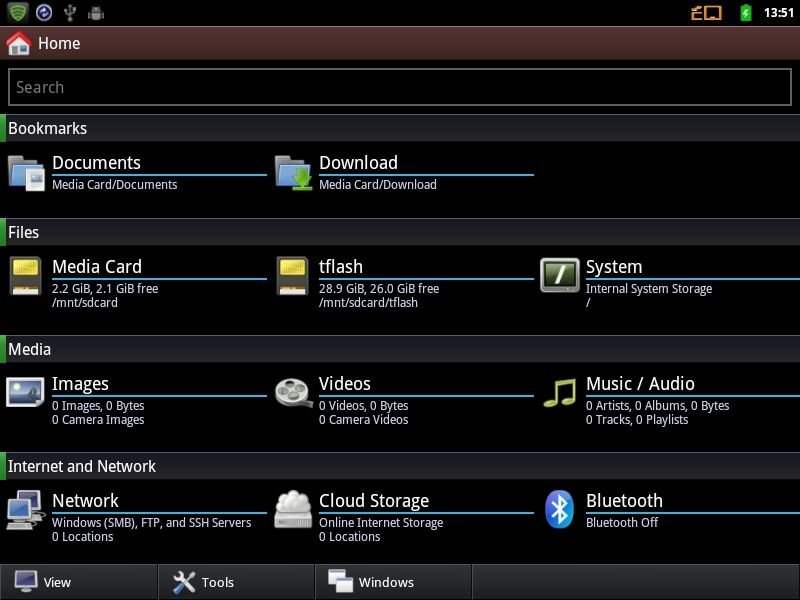Open the System storage terminal icon
The height and width of the screenshot is (600, 800).
tap(560, 275)
